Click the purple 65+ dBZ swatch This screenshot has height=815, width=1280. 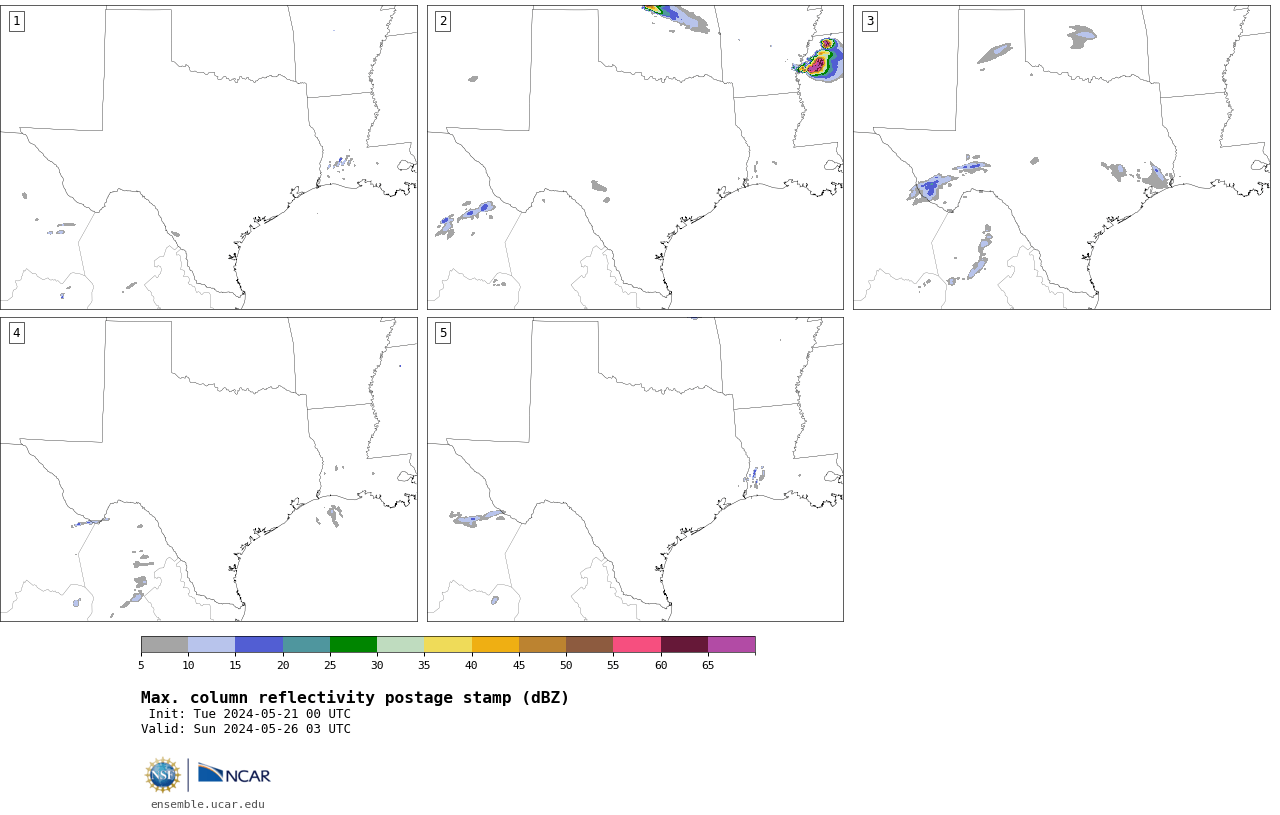click(732, 645)
